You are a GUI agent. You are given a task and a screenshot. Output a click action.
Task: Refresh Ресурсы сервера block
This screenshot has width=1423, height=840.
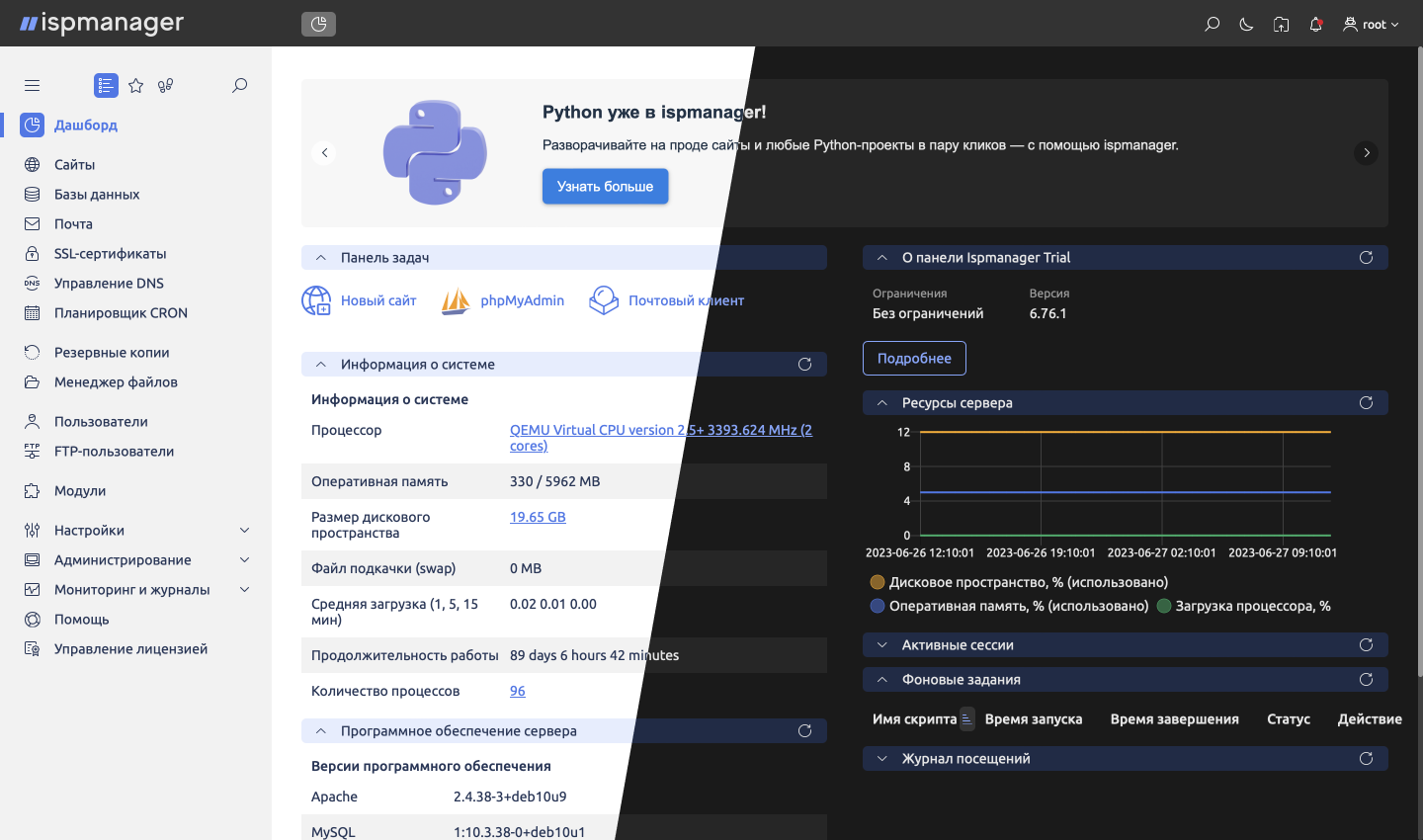click(x=1366, y=403)
